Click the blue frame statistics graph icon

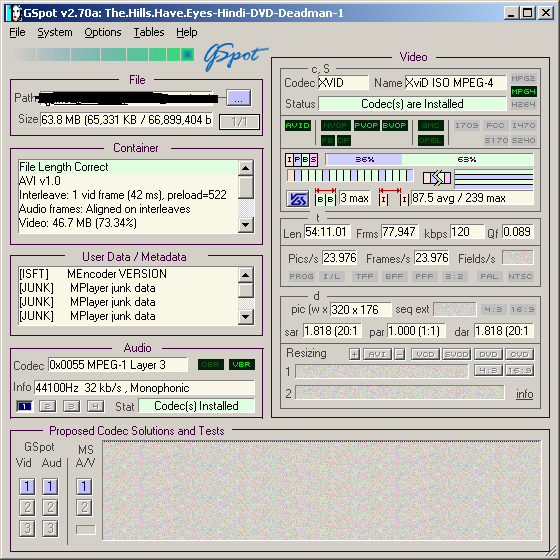[x=298, y=199]
